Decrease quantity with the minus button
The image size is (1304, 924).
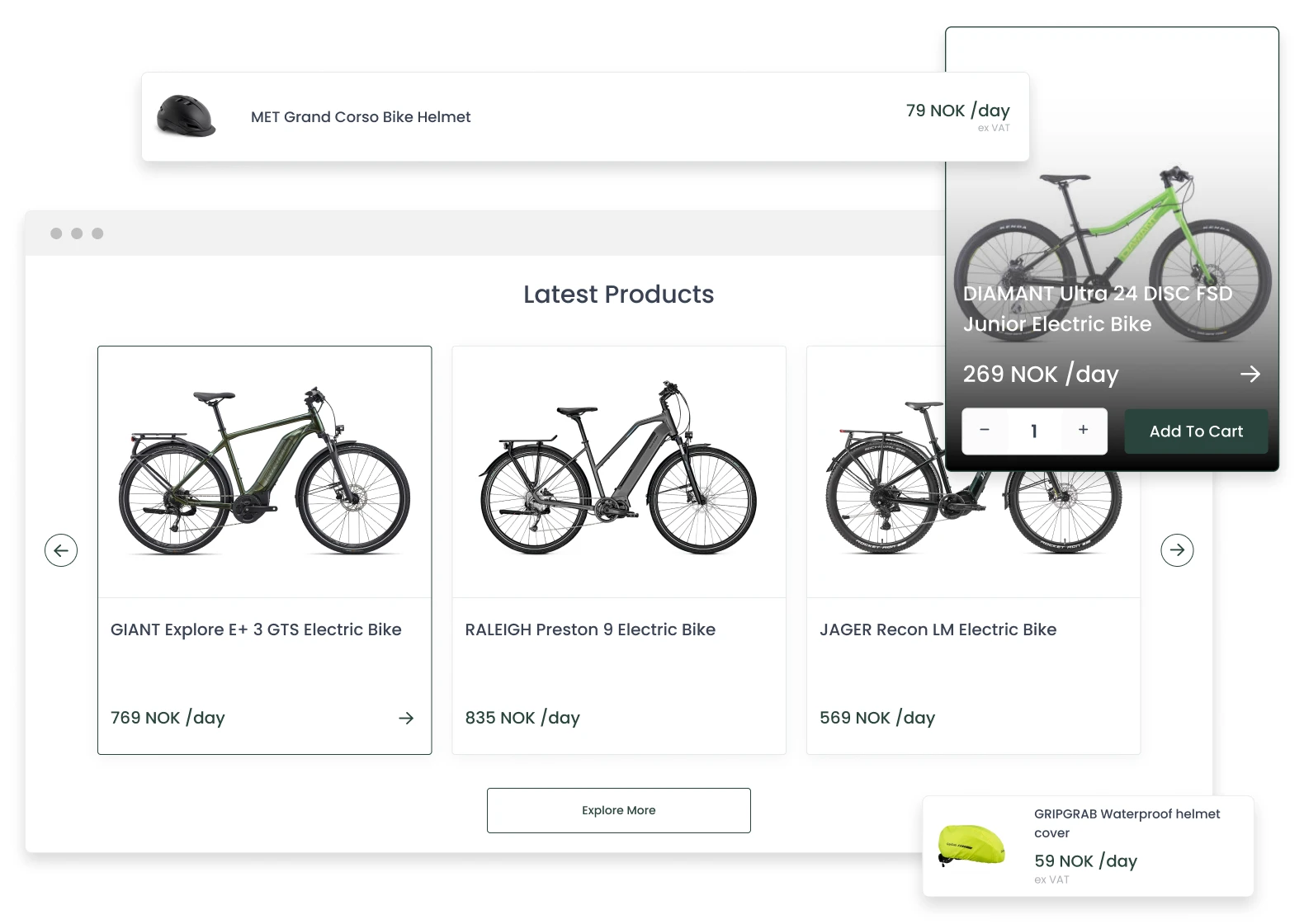985,430
